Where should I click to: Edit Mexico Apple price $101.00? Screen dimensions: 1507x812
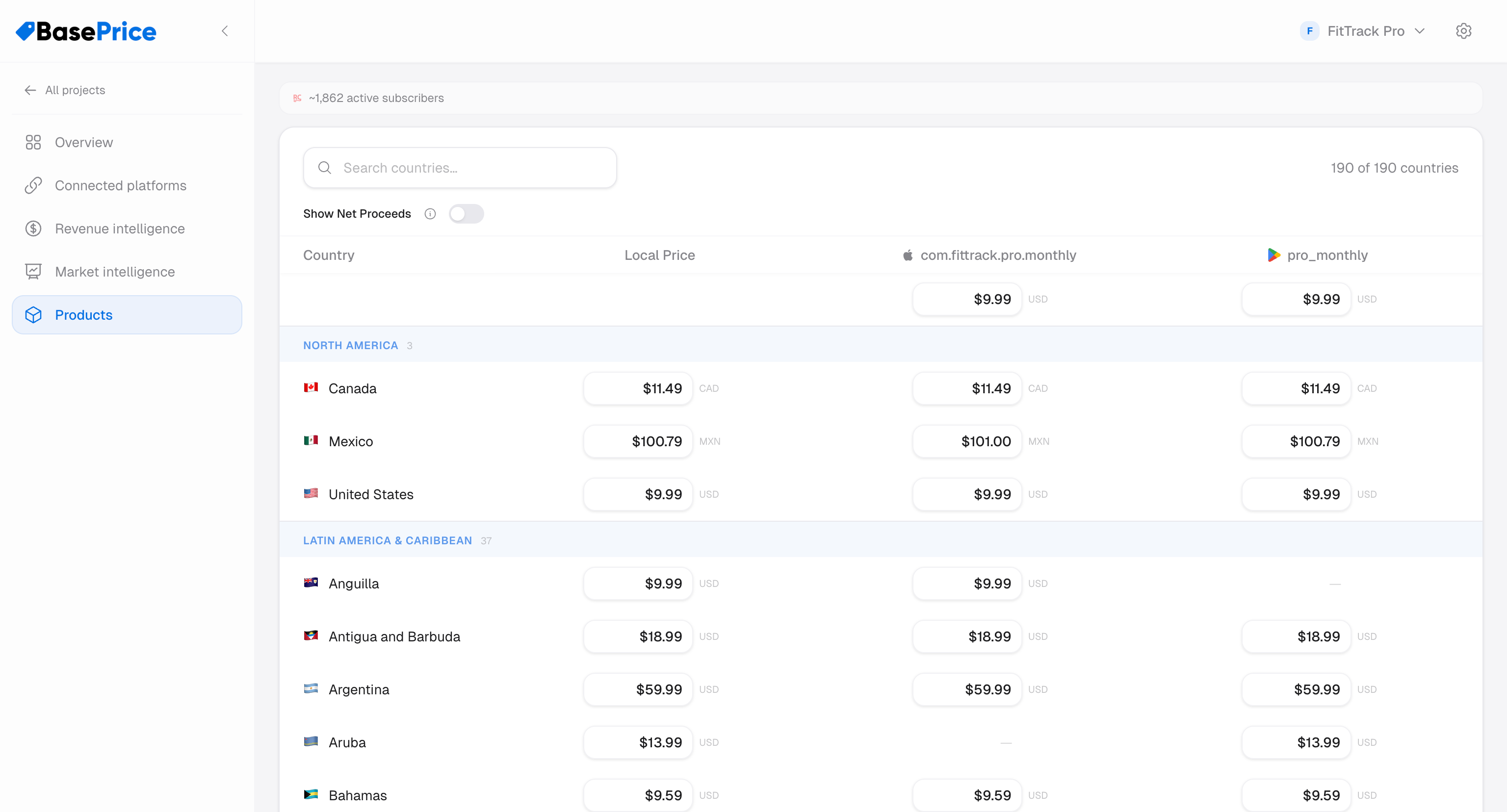967,441
